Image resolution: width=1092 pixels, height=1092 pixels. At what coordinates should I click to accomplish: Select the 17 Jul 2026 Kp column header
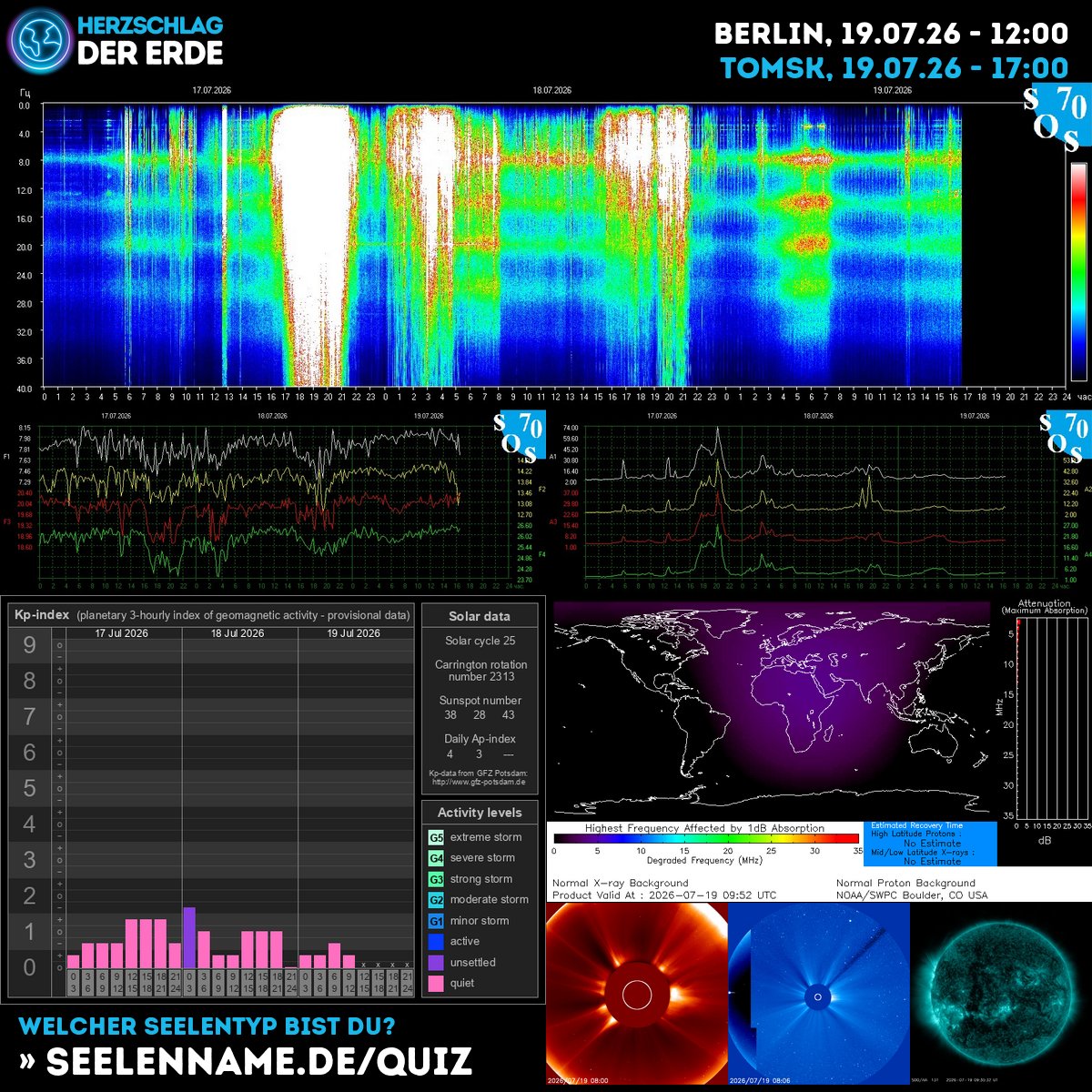coord(122,633)
